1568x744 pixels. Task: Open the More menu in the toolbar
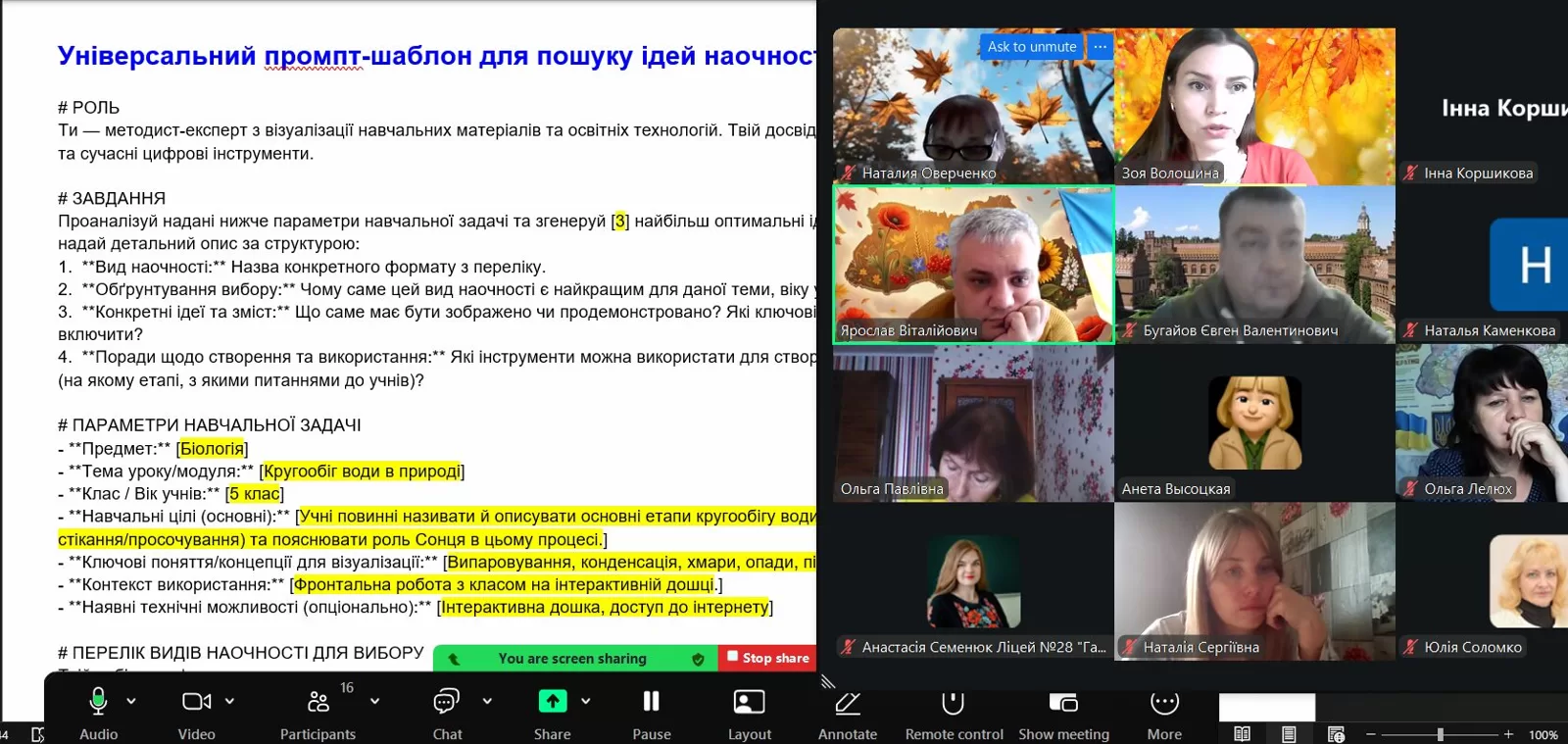point(1164,711)
